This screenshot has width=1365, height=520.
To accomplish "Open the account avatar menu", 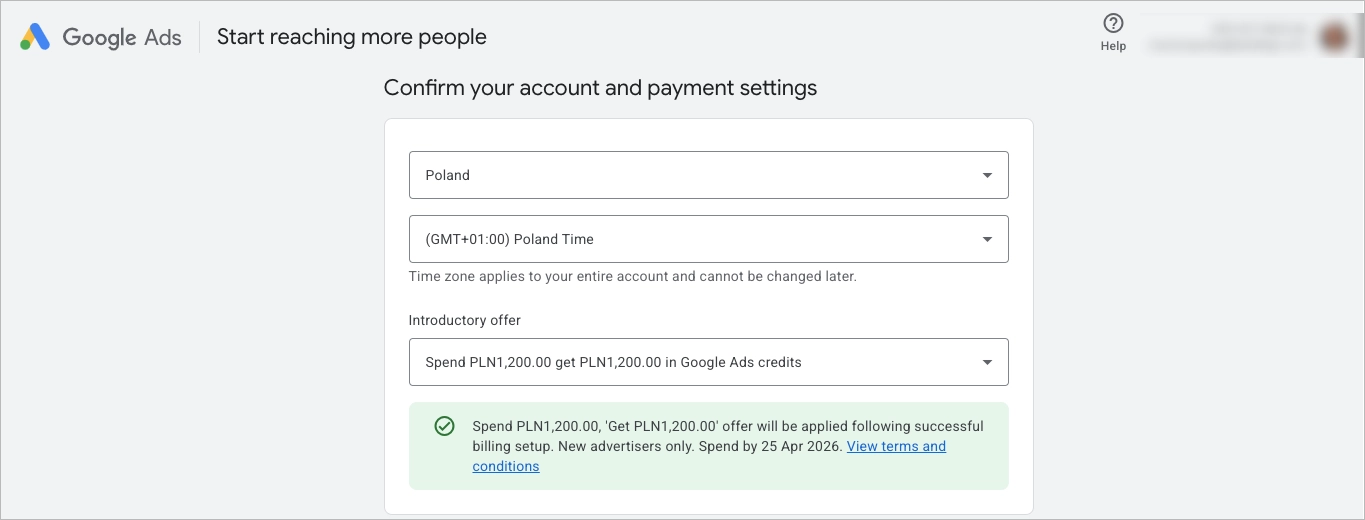I will tap(1334, 37).
